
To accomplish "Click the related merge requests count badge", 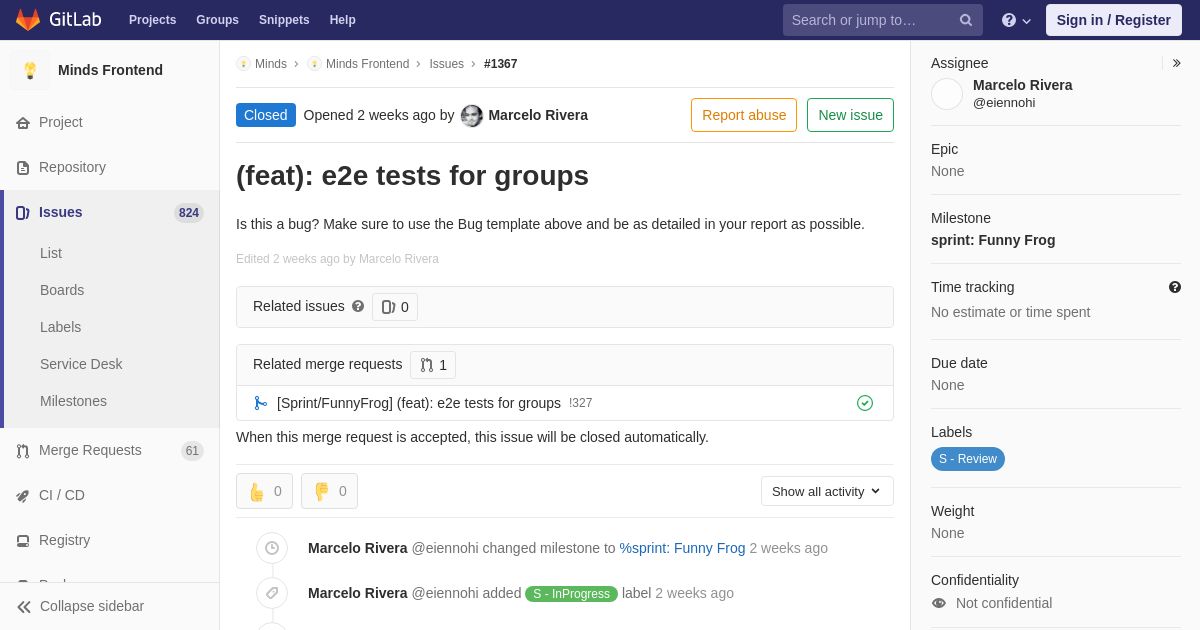I will pyautogui.click(x=433, y=365).
